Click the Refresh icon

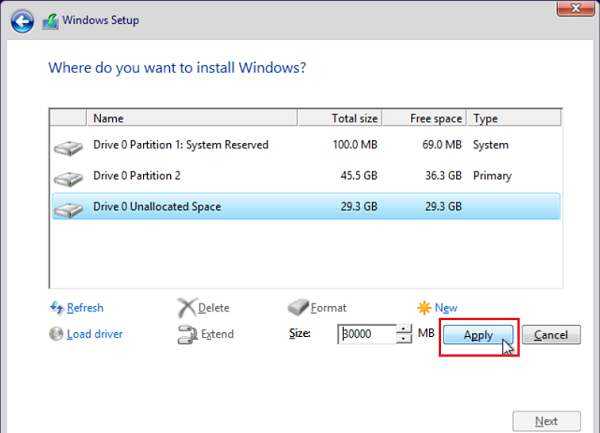57,308
